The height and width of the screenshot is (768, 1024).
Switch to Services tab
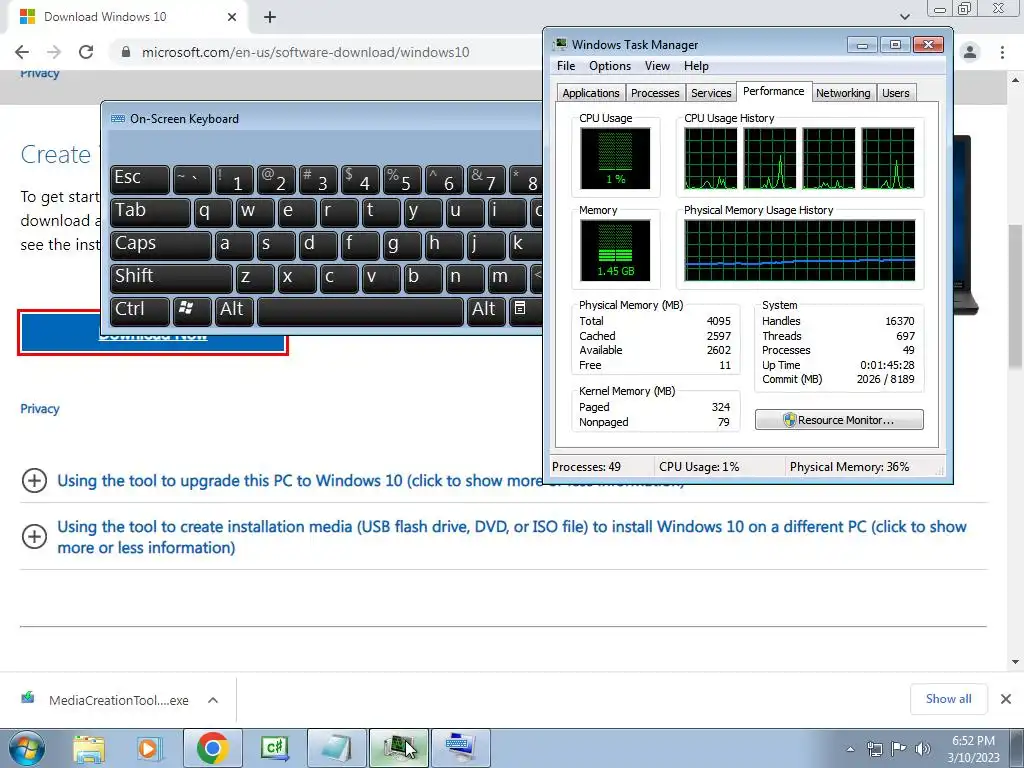(711, 93)
